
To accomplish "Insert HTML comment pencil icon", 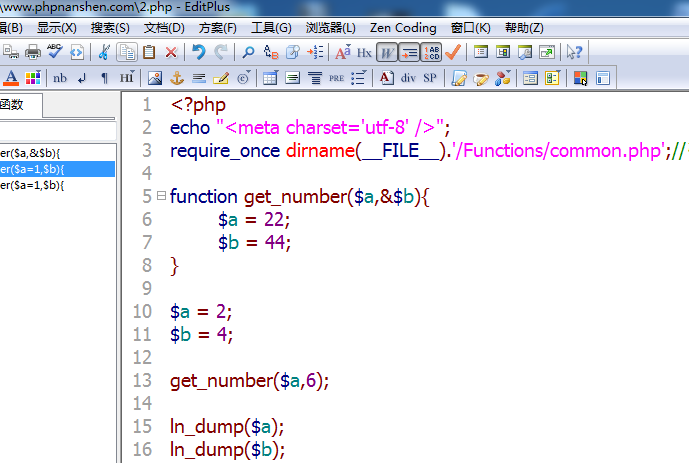I will pyautogui.click(x=221, y=78).
